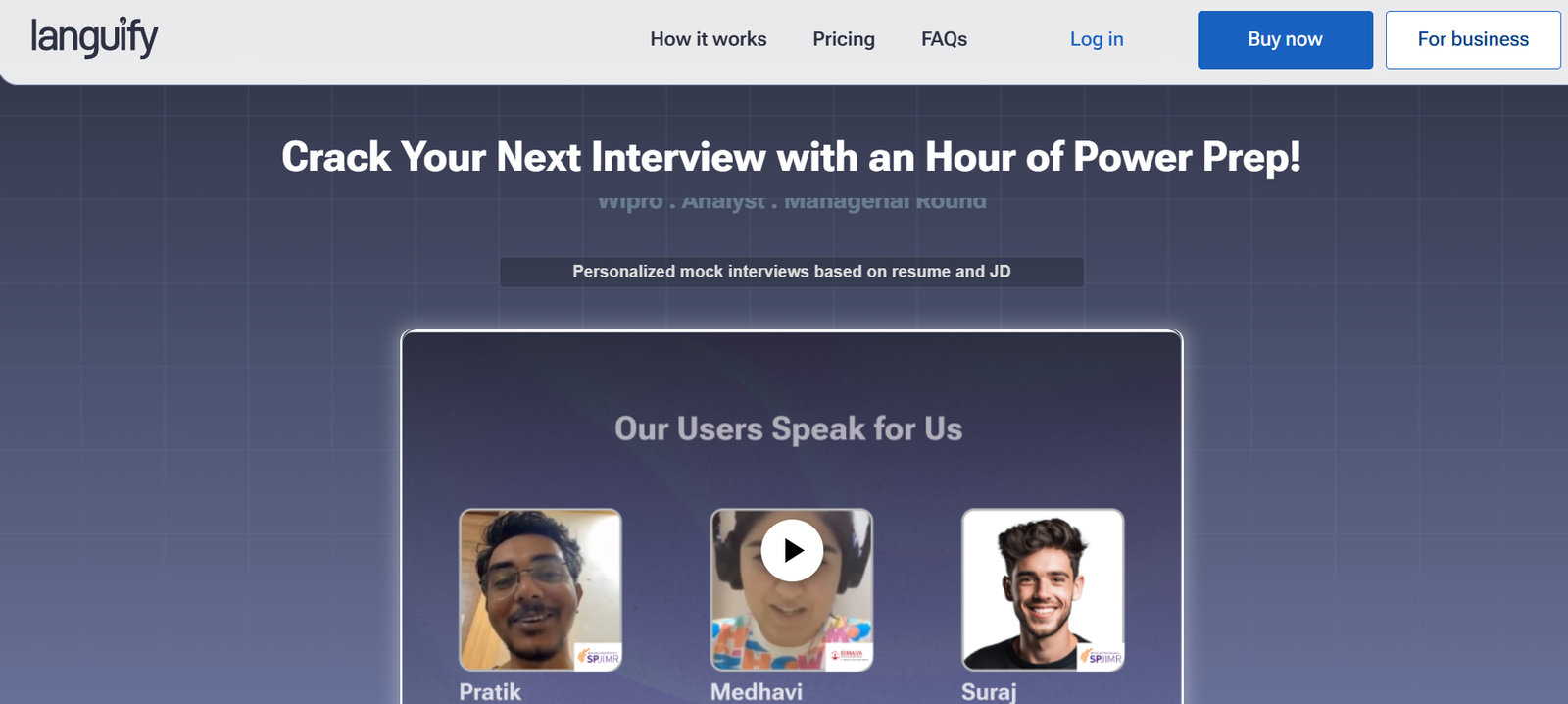Click the Personalized mock interviews badge
The width and height of the screenshot is (1568, 704).
coord(792,272)
